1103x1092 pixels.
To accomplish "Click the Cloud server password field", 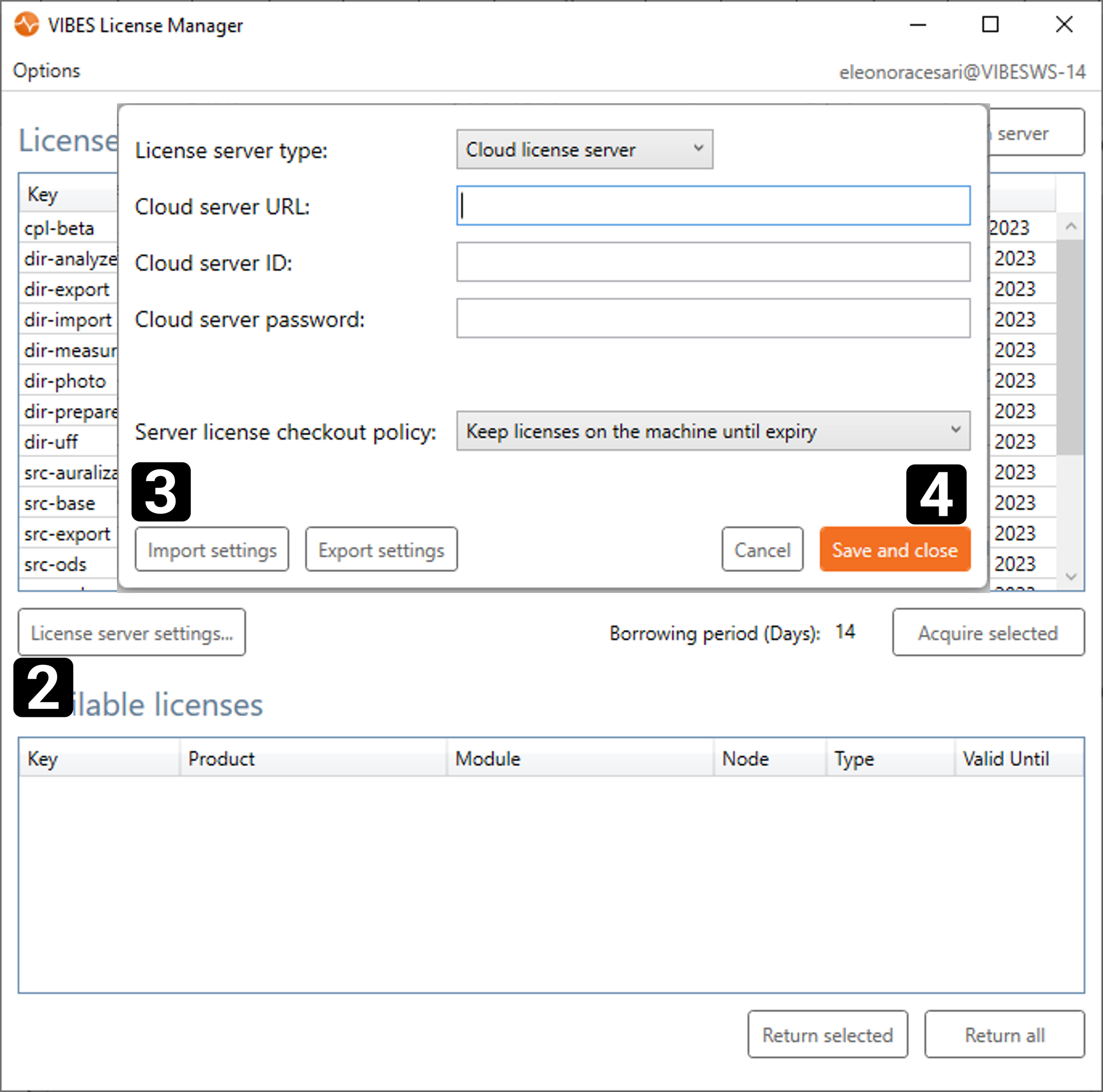I will tap(713, 318).
